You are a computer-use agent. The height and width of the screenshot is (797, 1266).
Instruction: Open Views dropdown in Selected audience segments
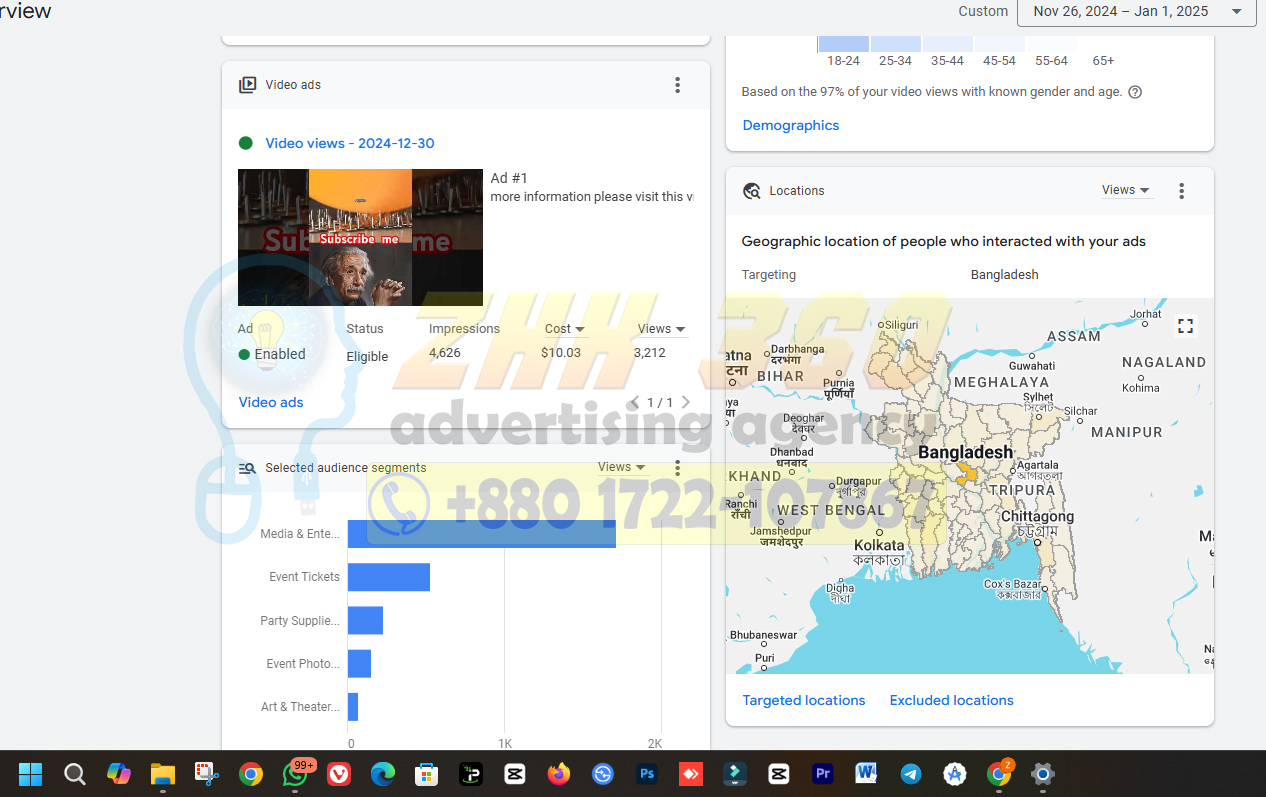[x=622, y=467]
